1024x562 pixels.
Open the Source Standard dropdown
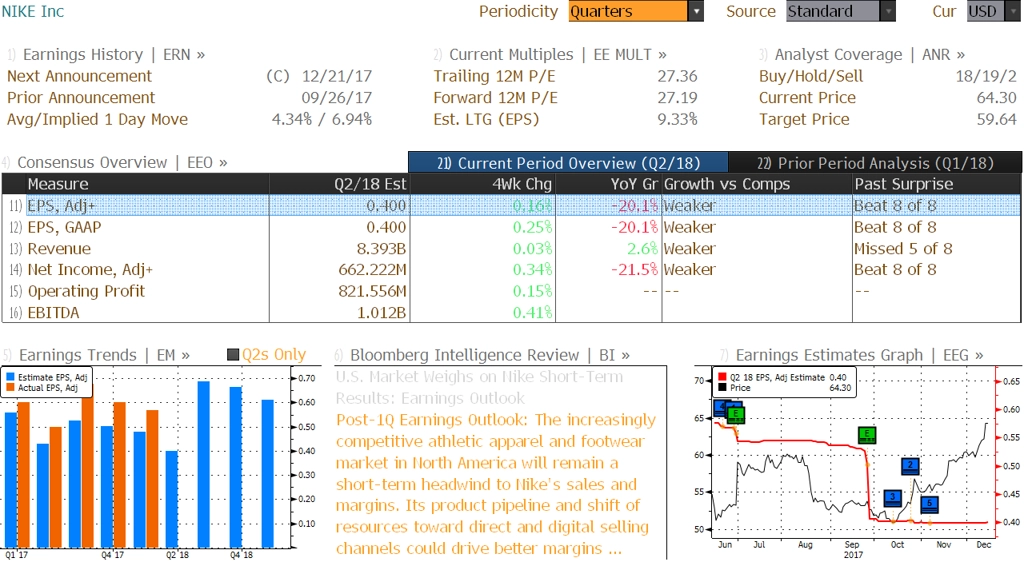click(x=840, y=11)
